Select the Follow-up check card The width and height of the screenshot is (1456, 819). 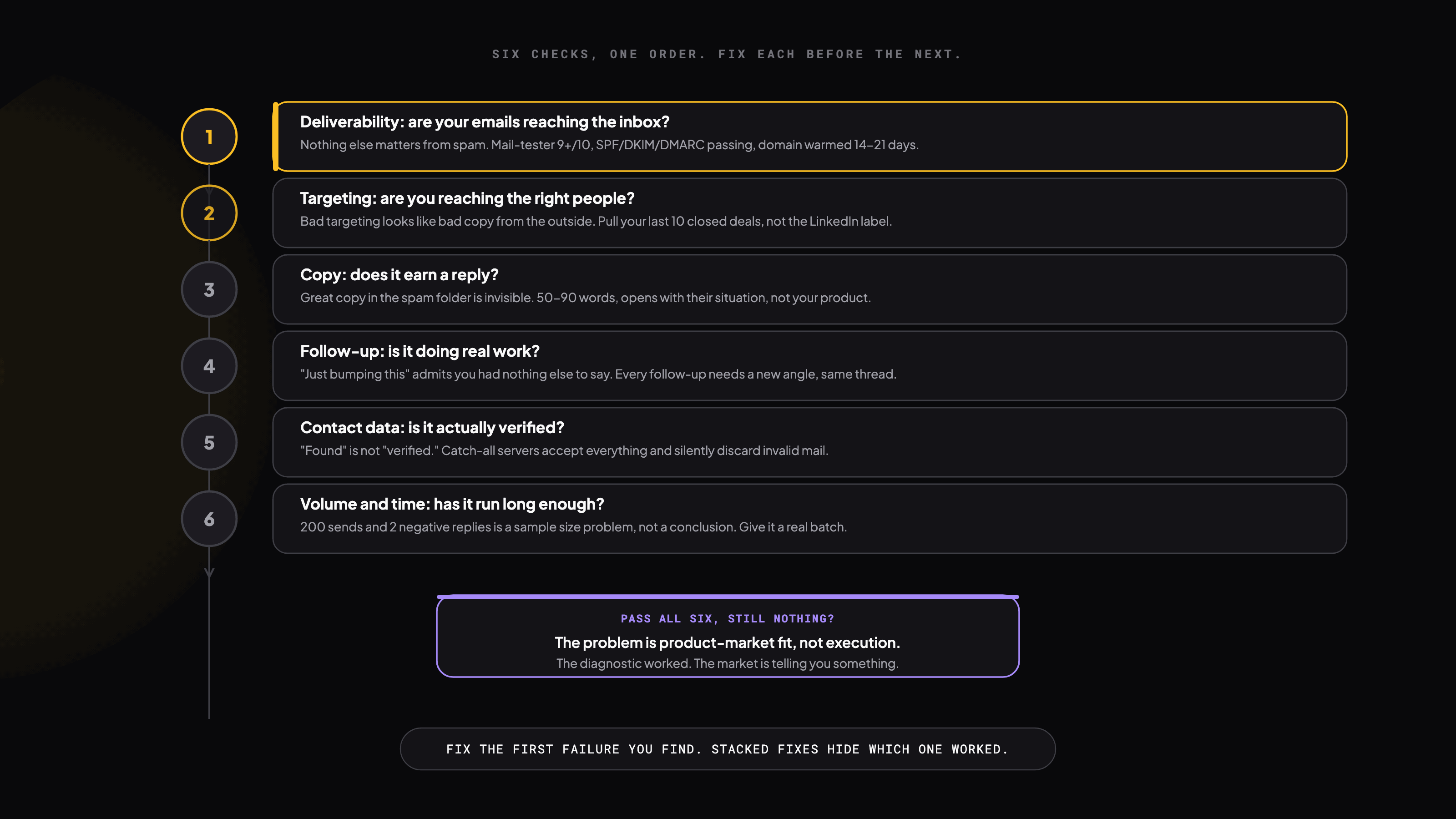809,366
